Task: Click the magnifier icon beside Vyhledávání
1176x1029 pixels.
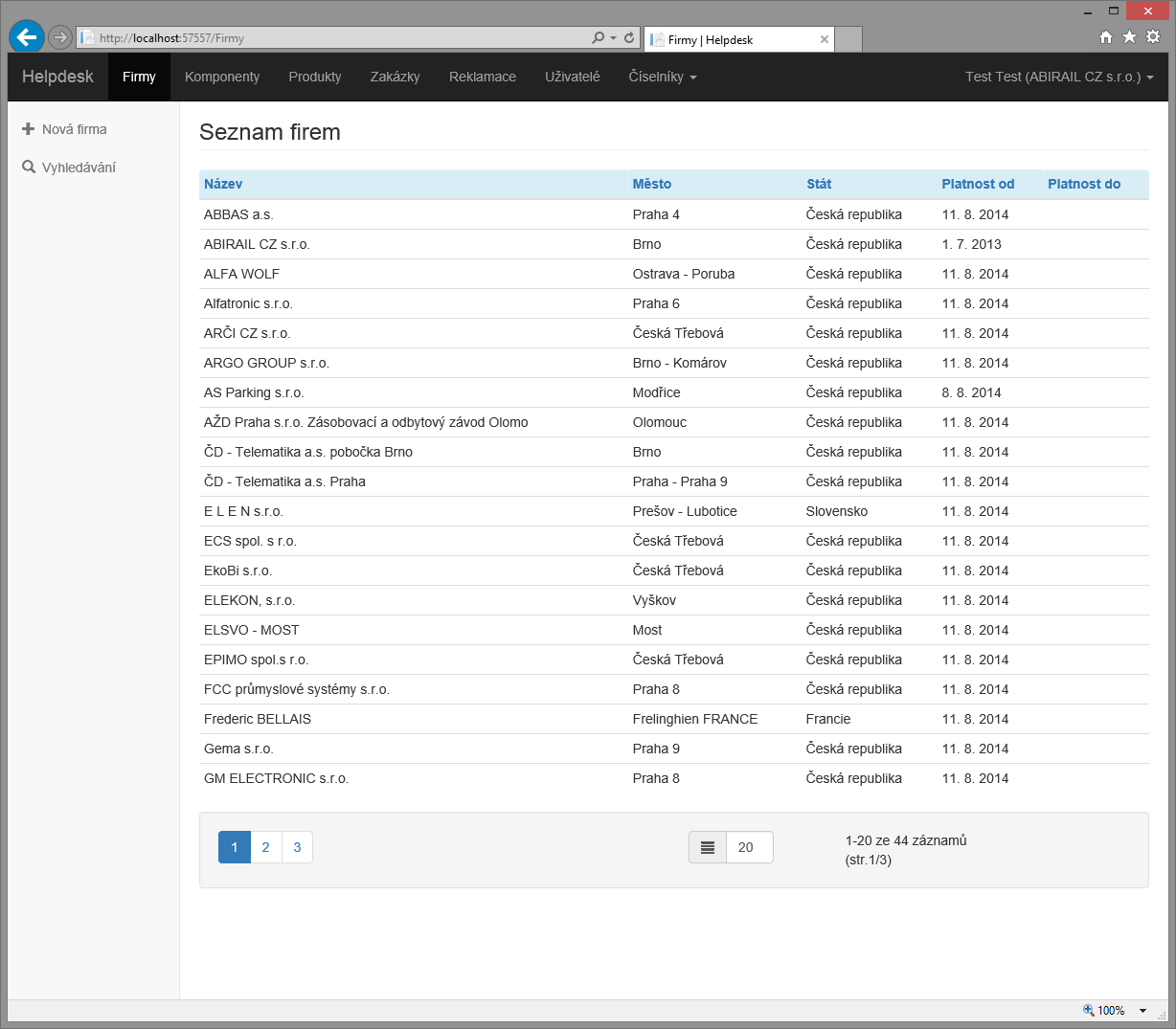Action: (x=29, y=168)
